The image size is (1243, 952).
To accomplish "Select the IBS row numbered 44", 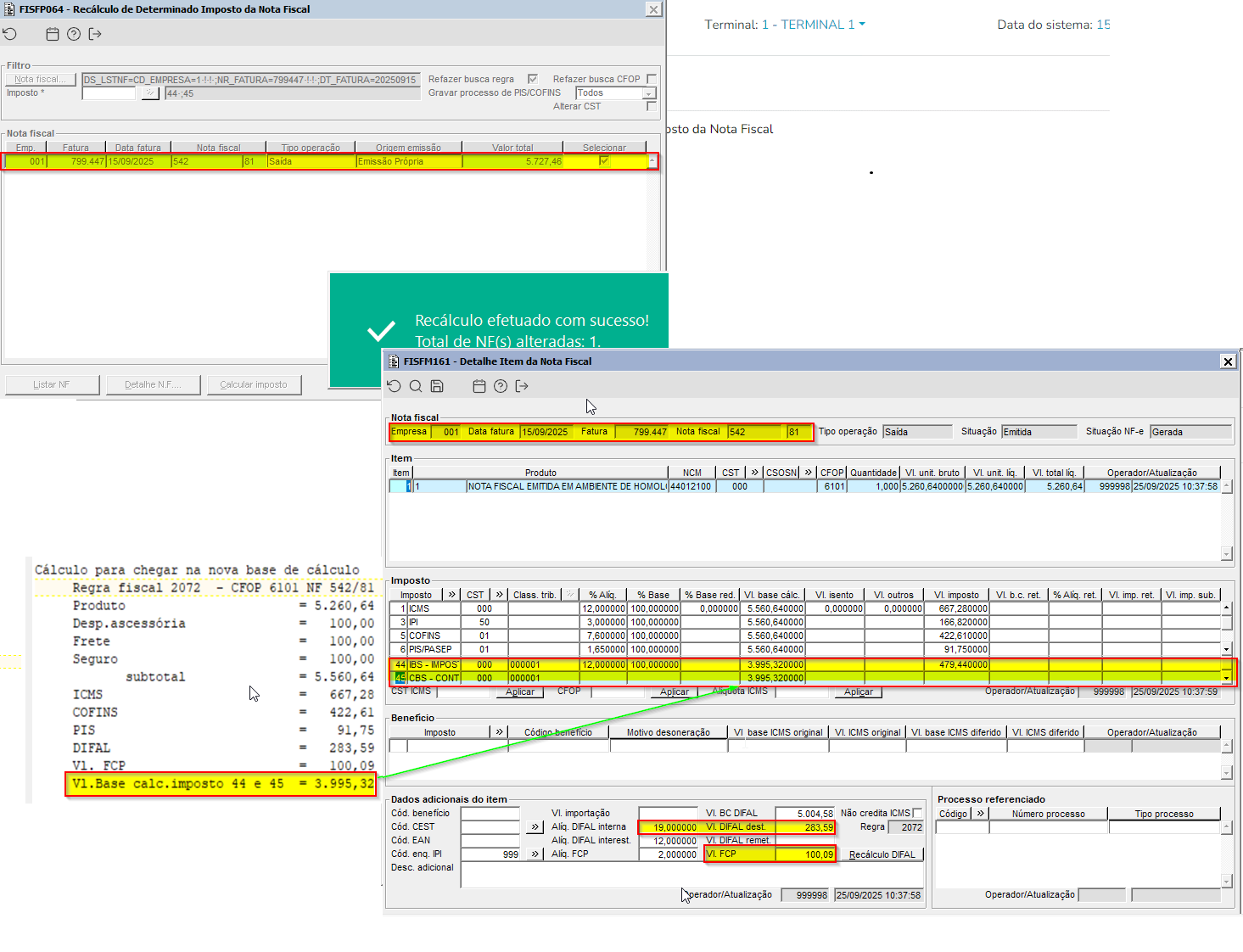I will tap(805, 664).
